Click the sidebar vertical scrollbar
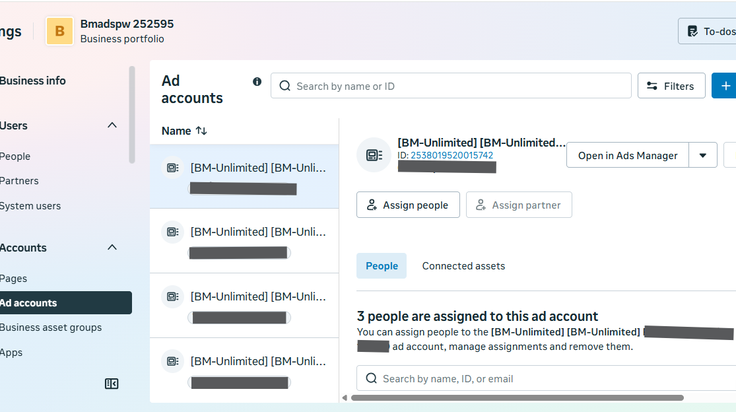This screenshot has width=736, height=412. tap(132, 114)
